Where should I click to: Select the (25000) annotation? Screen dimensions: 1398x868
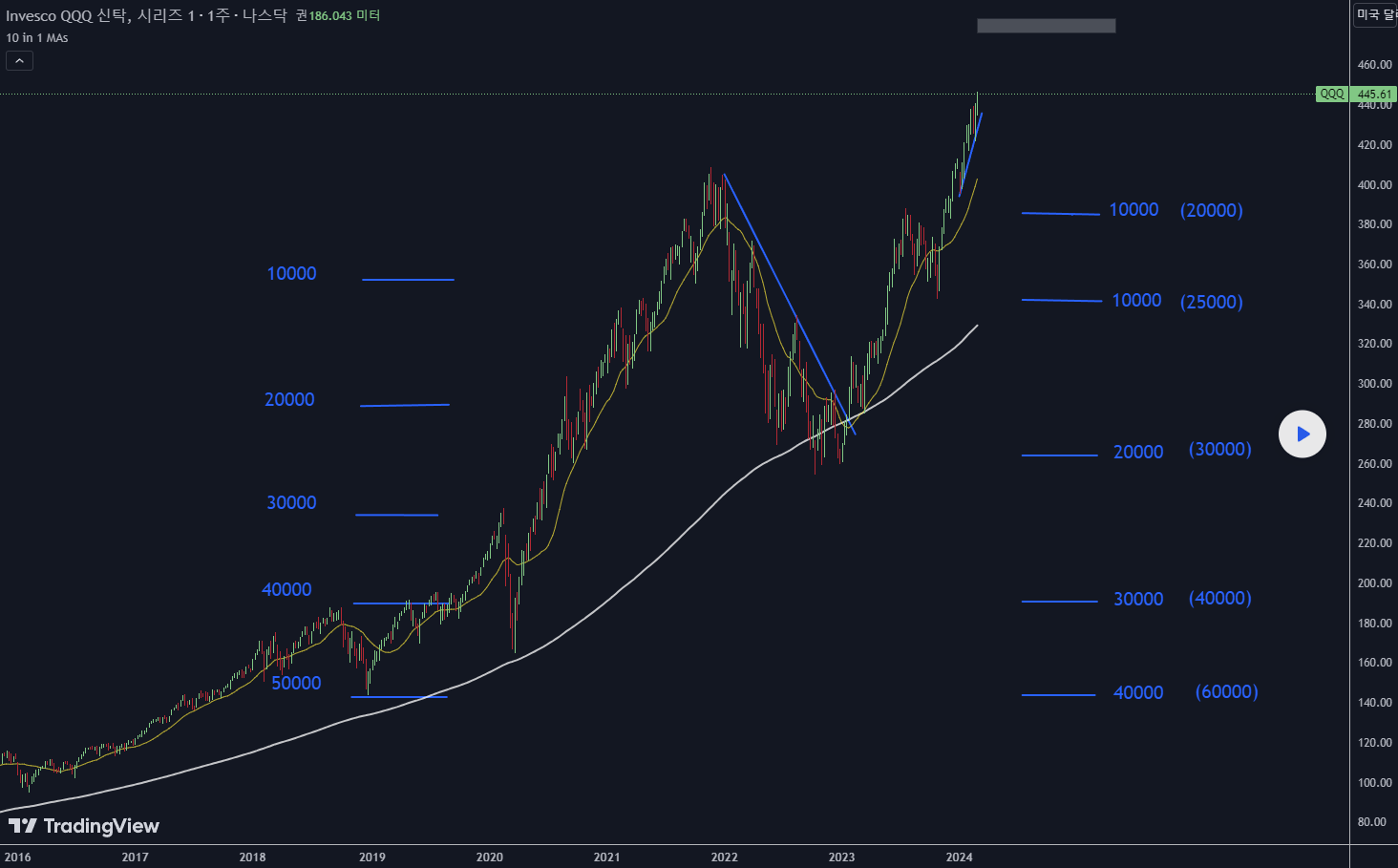coord(1212,302)
